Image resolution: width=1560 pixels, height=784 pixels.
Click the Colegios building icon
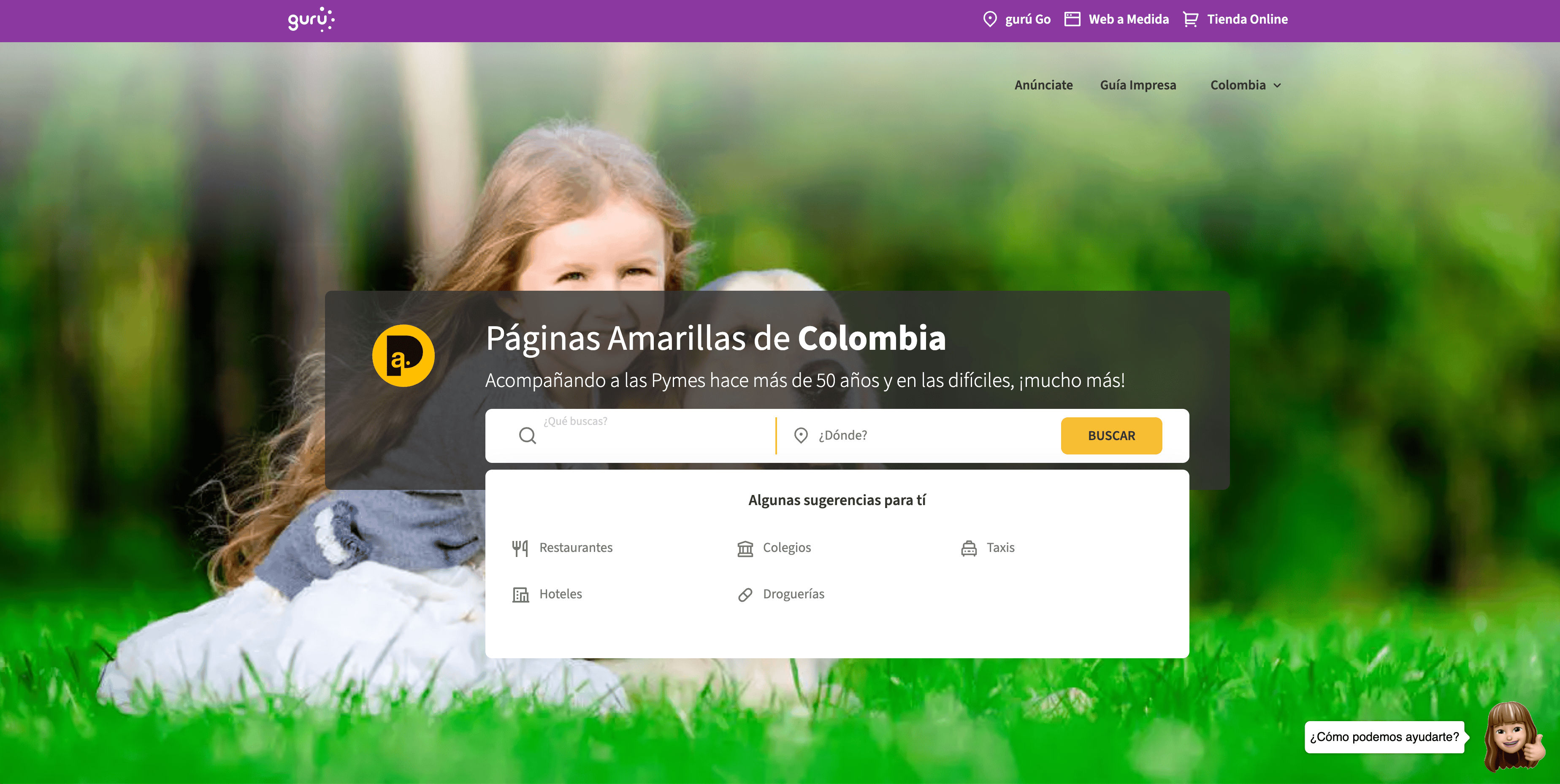pyautogui.click(x=745, y=548)
